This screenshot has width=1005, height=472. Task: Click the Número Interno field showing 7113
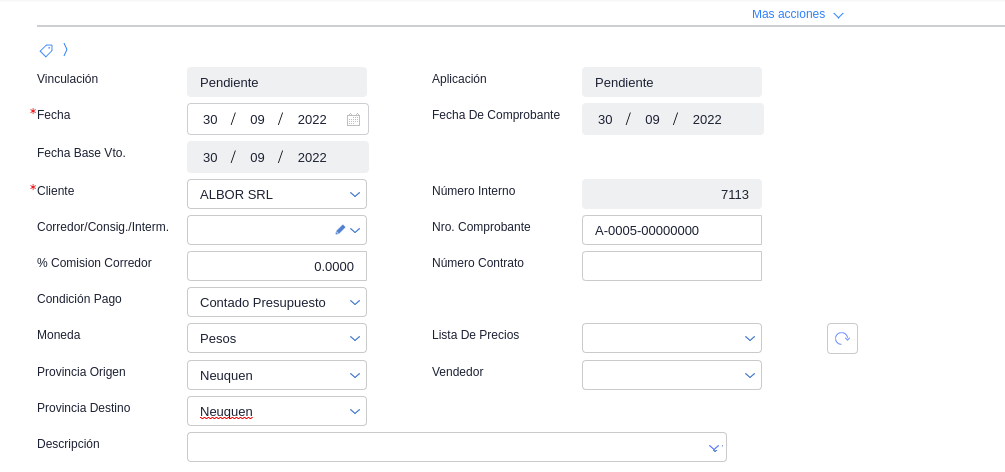coord(671,194)
